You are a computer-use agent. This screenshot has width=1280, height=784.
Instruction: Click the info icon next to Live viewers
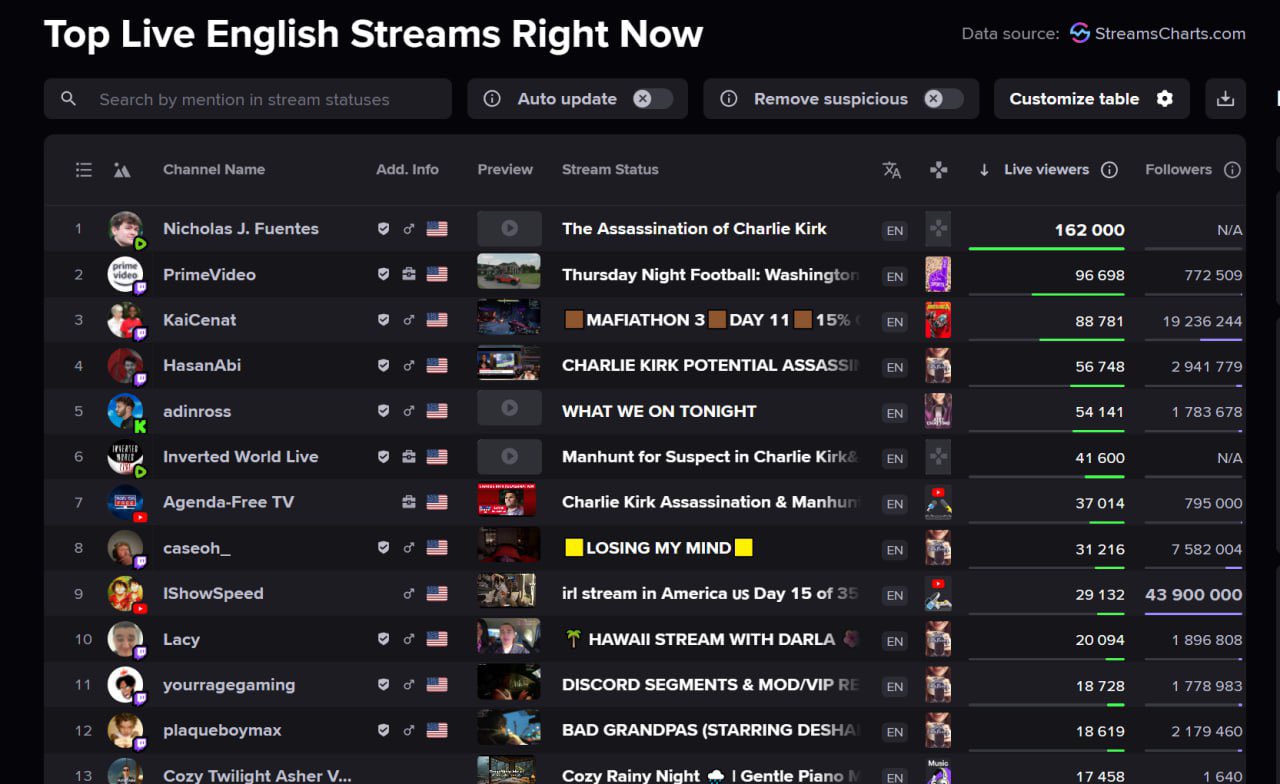click(x=1109, y=170)
